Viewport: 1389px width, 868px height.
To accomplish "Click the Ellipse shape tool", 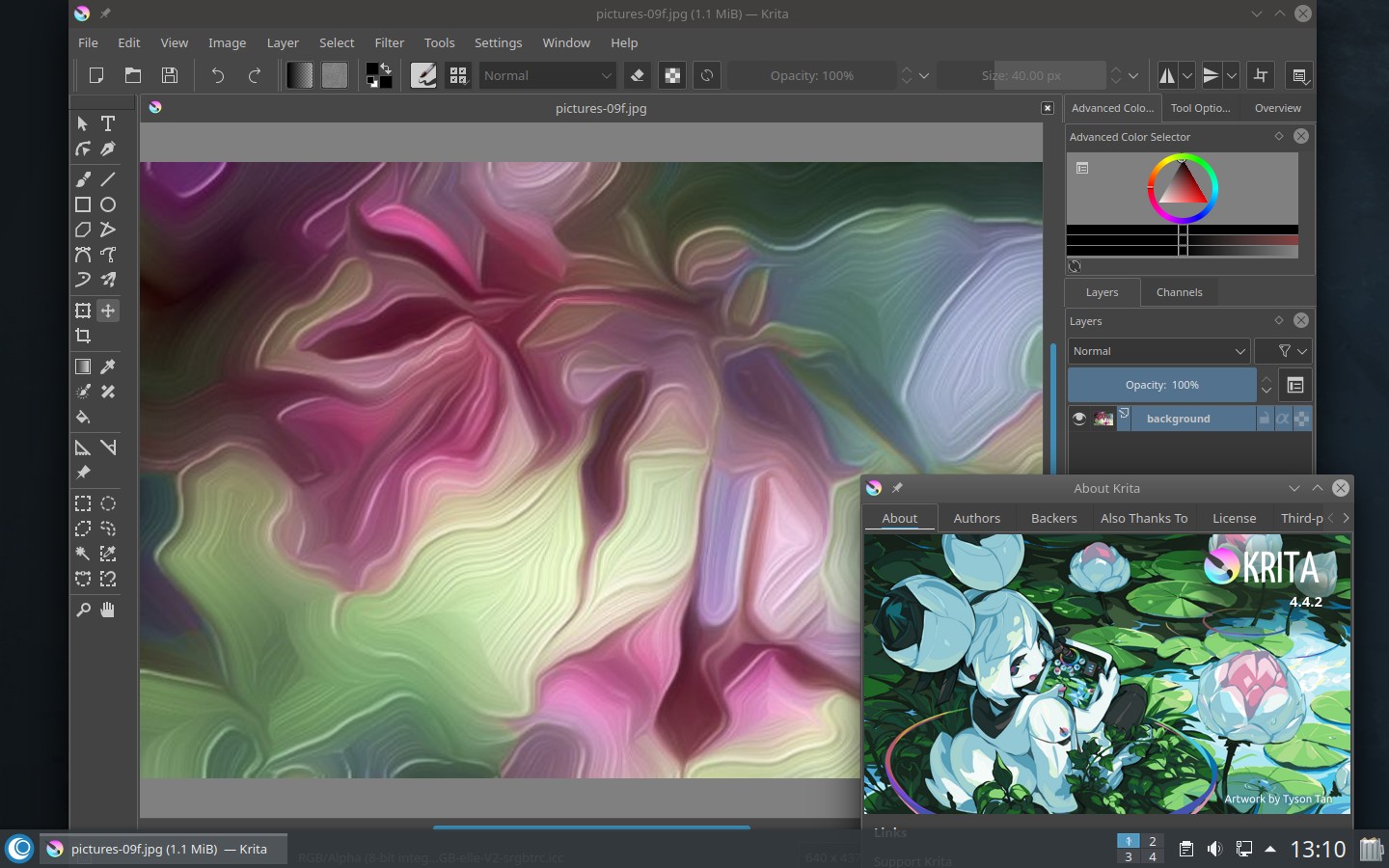I will pos(108,204).
